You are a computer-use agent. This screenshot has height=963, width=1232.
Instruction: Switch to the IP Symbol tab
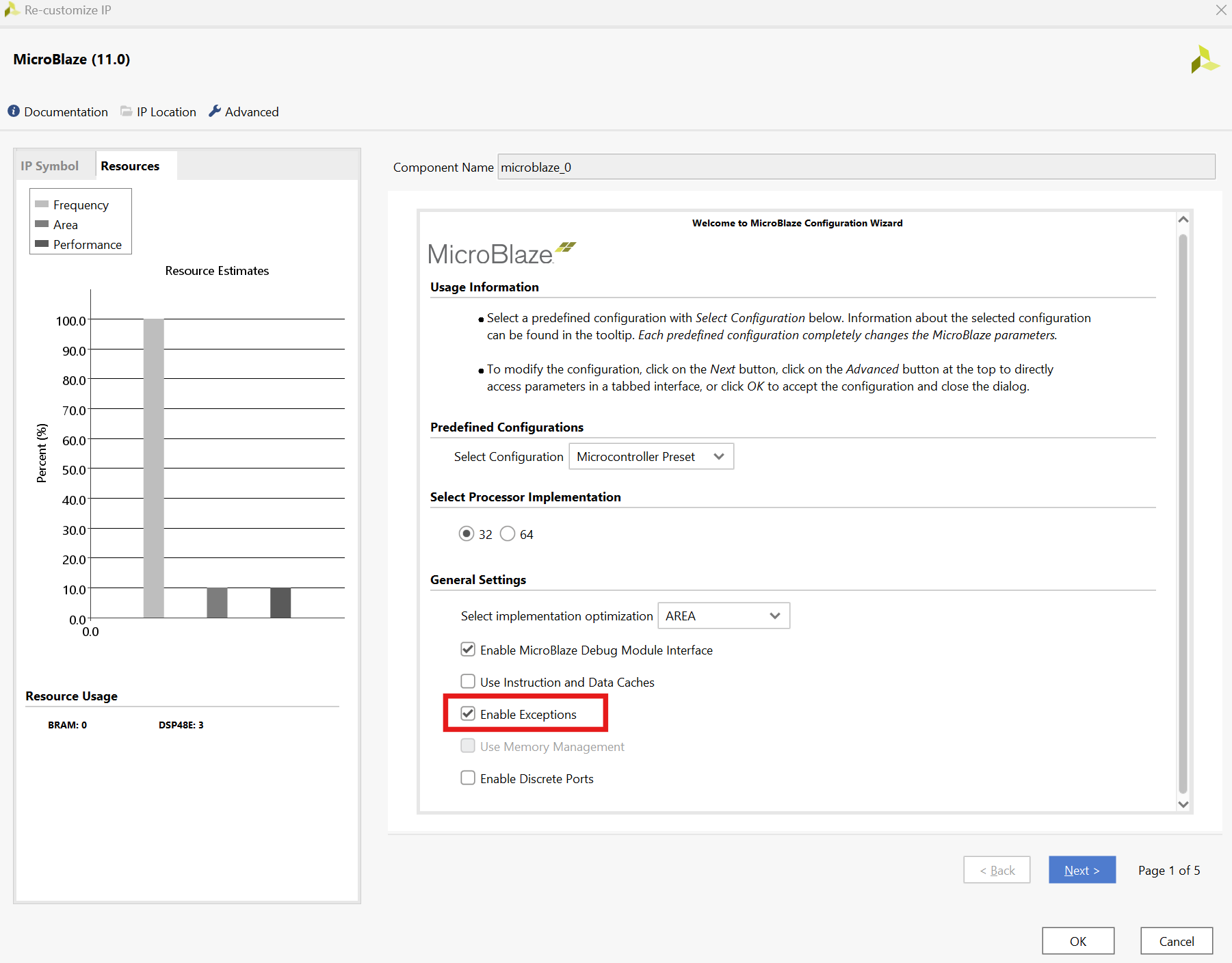(x=49, y=166)
